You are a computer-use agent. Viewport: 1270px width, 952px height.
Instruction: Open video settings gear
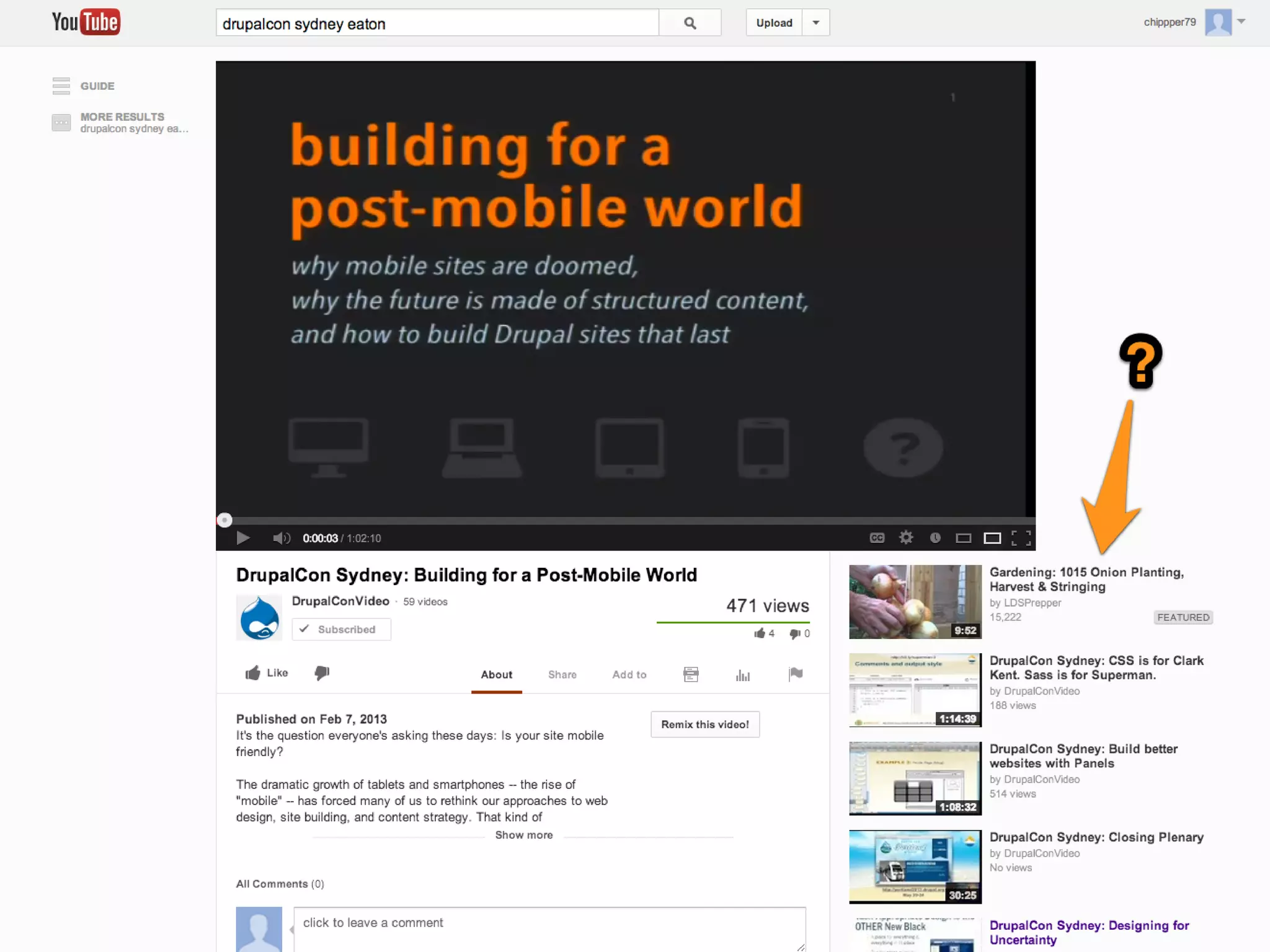[906, 538]
